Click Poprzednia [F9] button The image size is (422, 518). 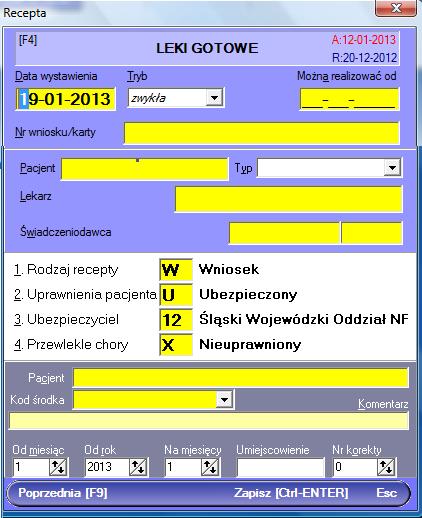(x=63, y=493)
